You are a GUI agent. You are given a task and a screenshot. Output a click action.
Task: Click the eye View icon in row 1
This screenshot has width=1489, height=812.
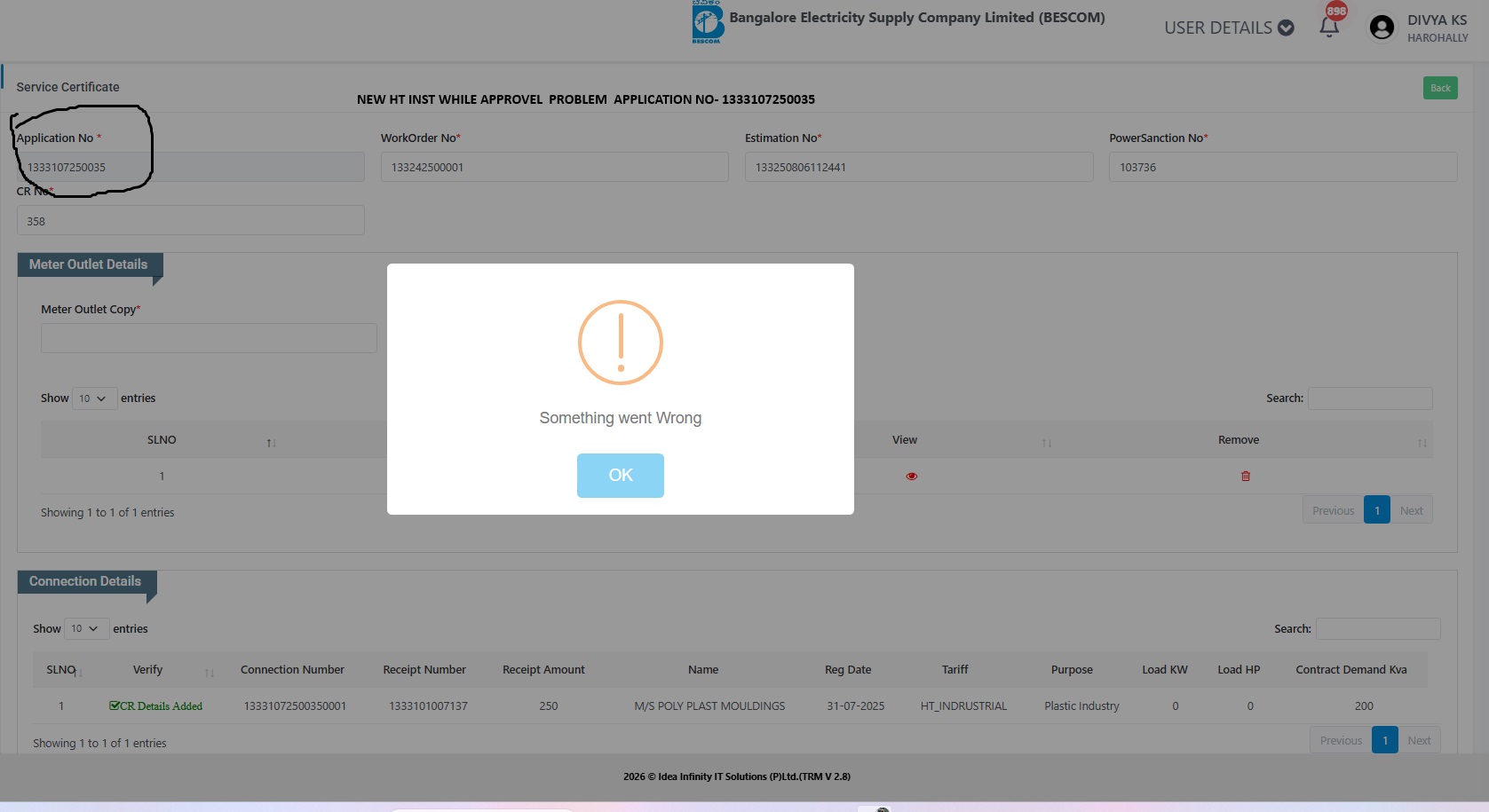(x=912, y=477)
